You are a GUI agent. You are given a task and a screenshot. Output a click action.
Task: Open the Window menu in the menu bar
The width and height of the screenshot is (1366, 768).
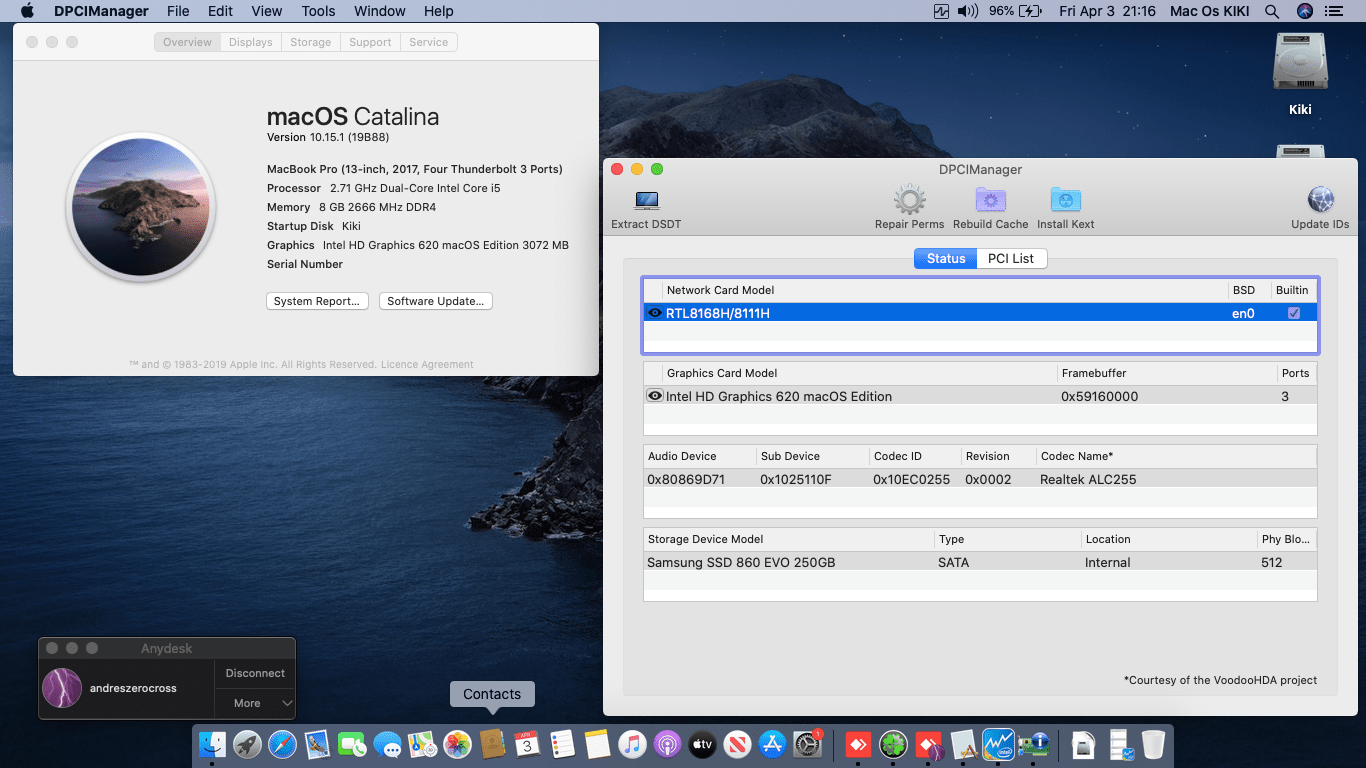tap(379, 11)
